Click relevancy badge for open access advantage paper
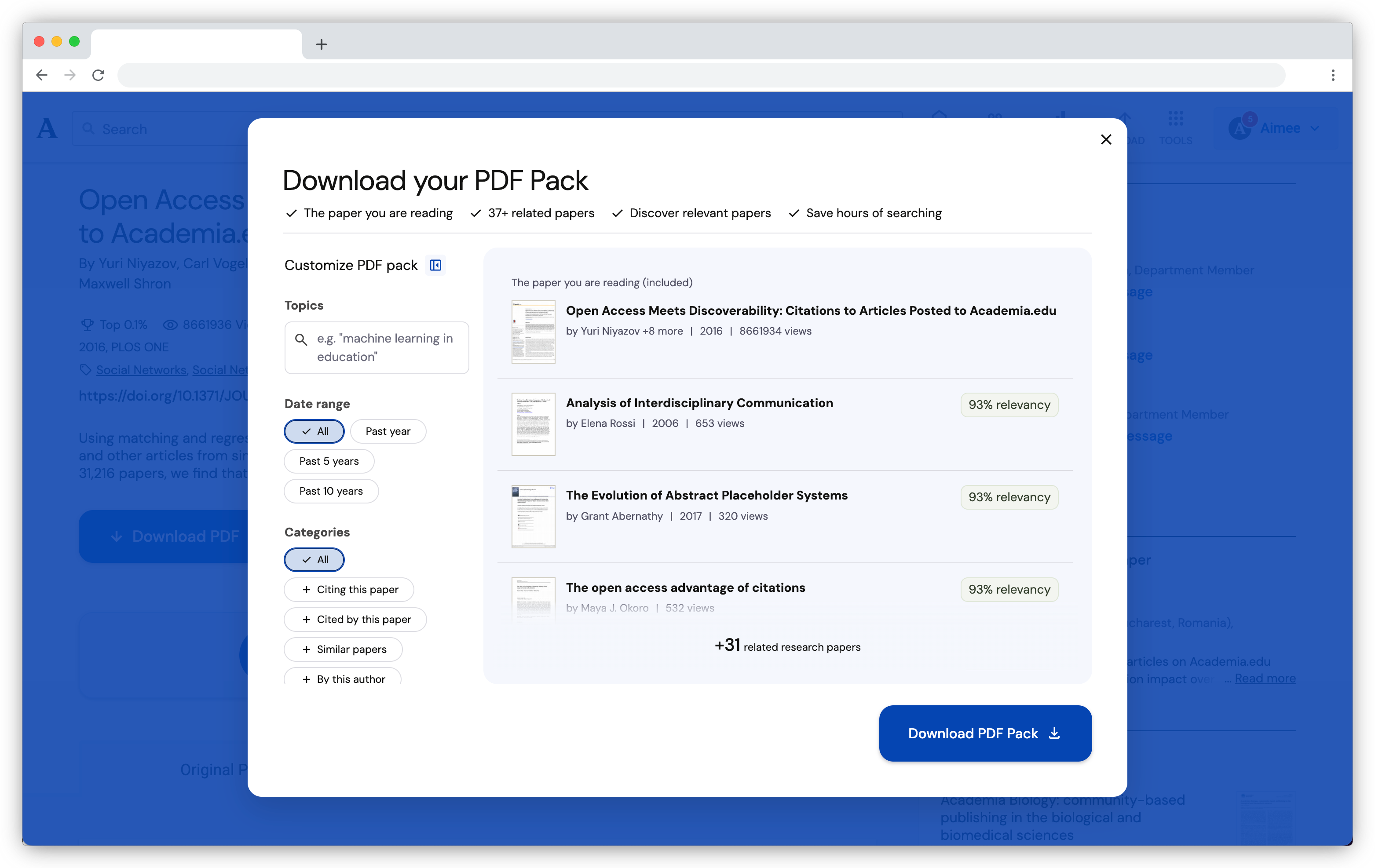 click(1009, 590)
